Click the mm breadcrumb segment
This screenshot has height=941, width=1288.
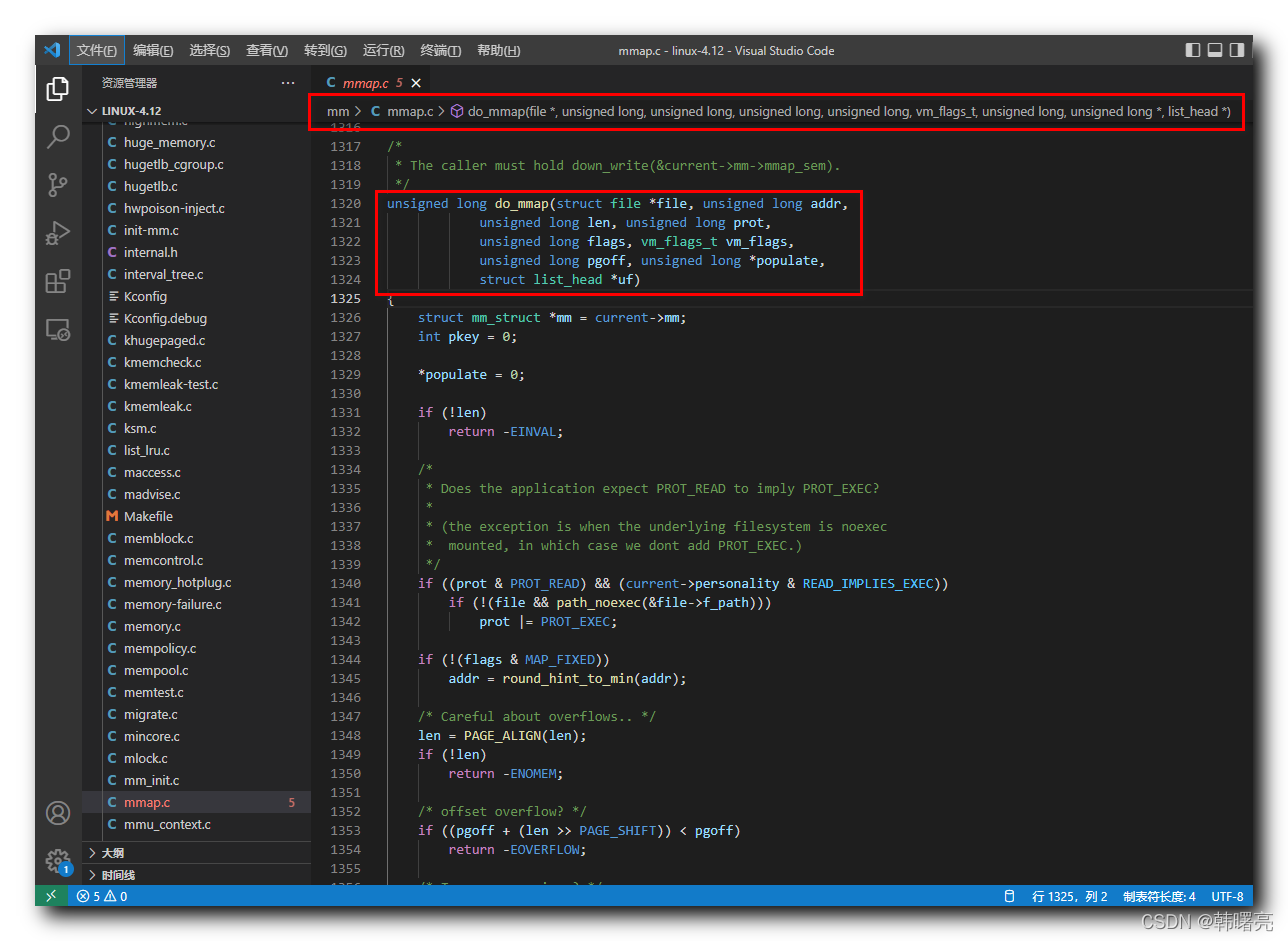click(338, 111)
